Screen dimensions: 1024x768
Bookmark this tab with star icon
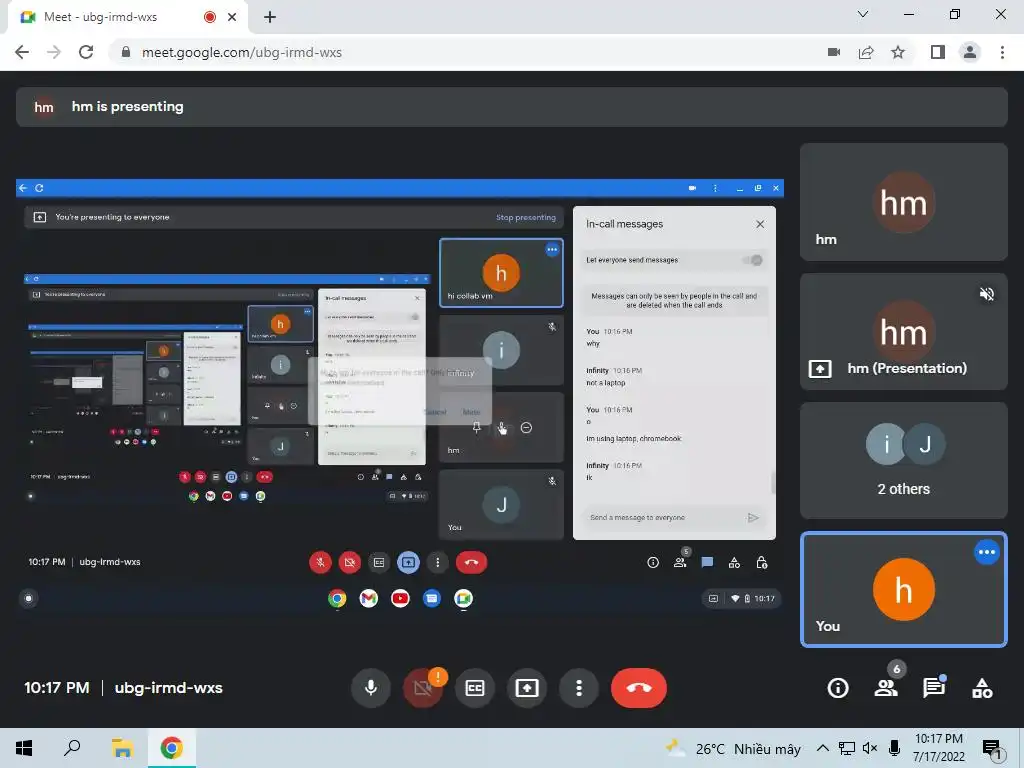[898, 52]
